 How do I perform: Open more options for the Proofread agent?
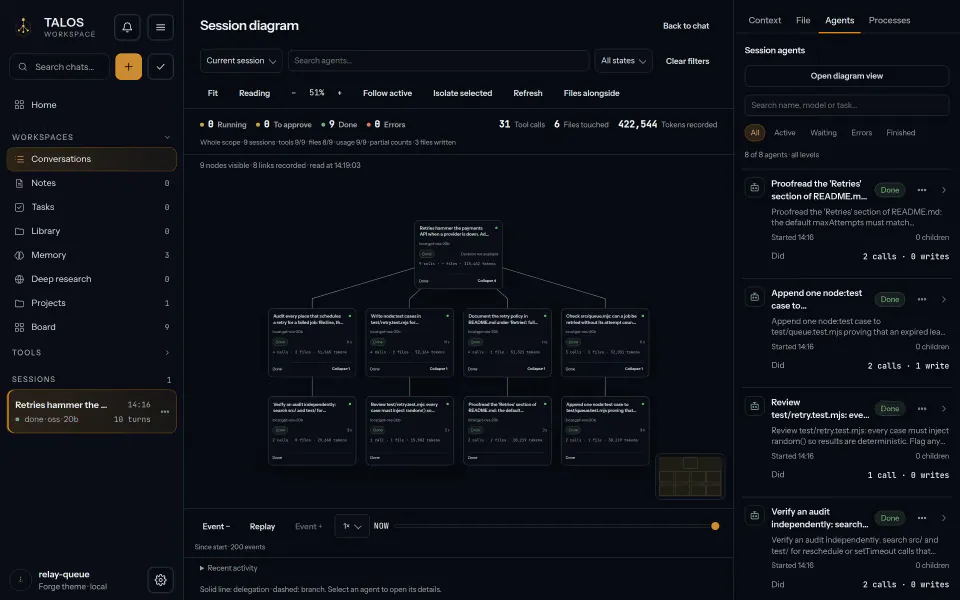click(x=921, y=190)
